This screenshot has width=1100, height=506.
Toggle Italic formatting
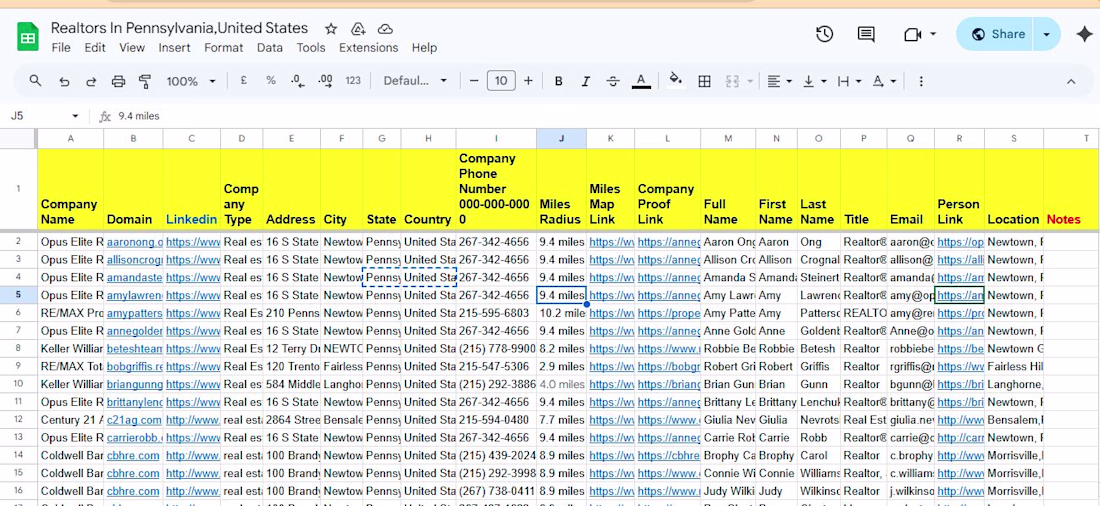click(x=585, y=81)
